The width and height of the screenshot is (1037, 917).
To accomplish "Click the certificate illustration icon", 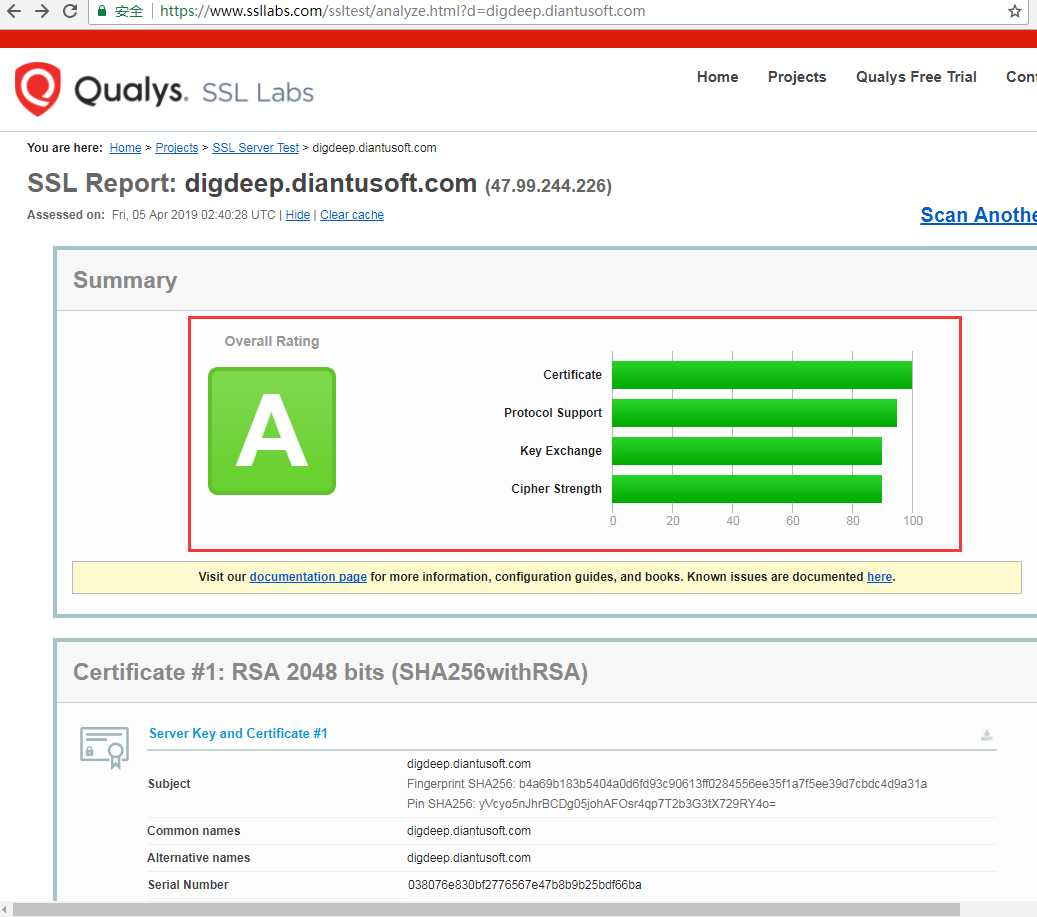I will click(104, 747).
